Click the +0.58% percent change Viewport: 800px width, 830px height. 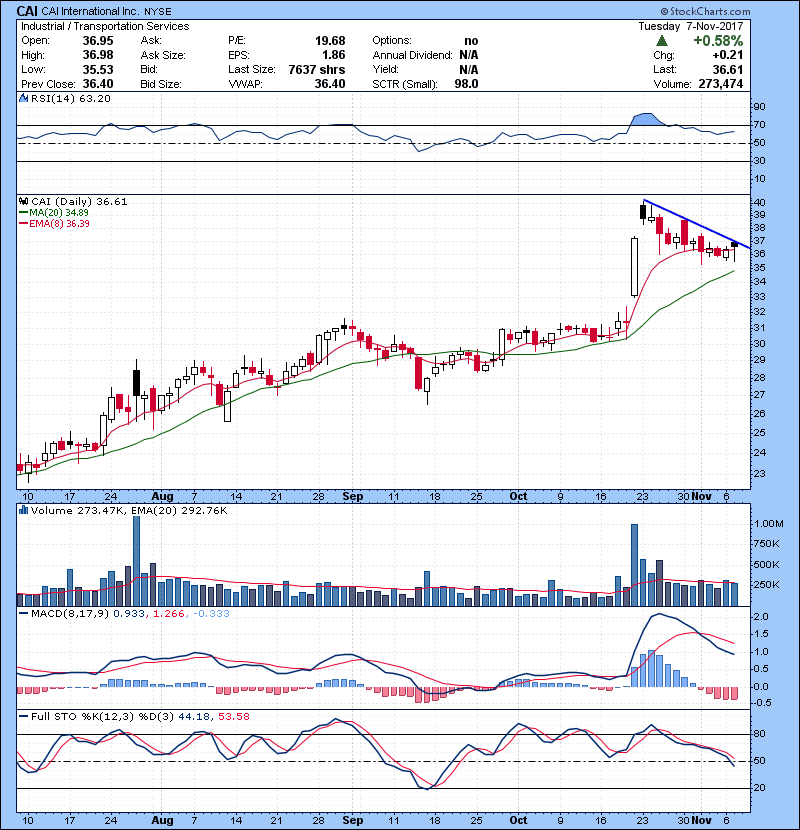pos(718,41)
